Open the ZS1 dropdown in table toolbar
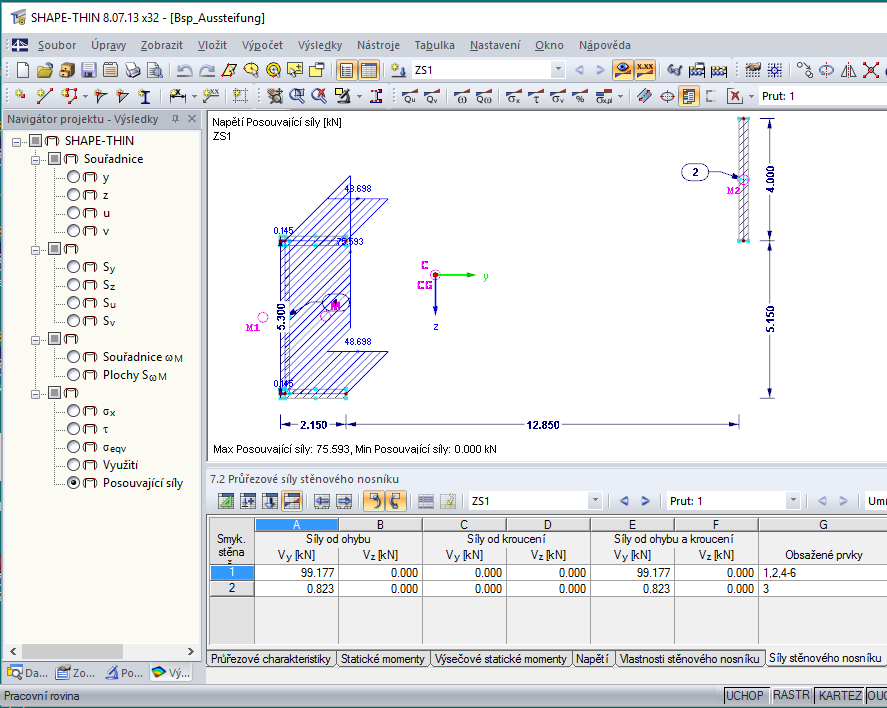Image resolution: width=887 pixels, height=708 pixels. 595,500
